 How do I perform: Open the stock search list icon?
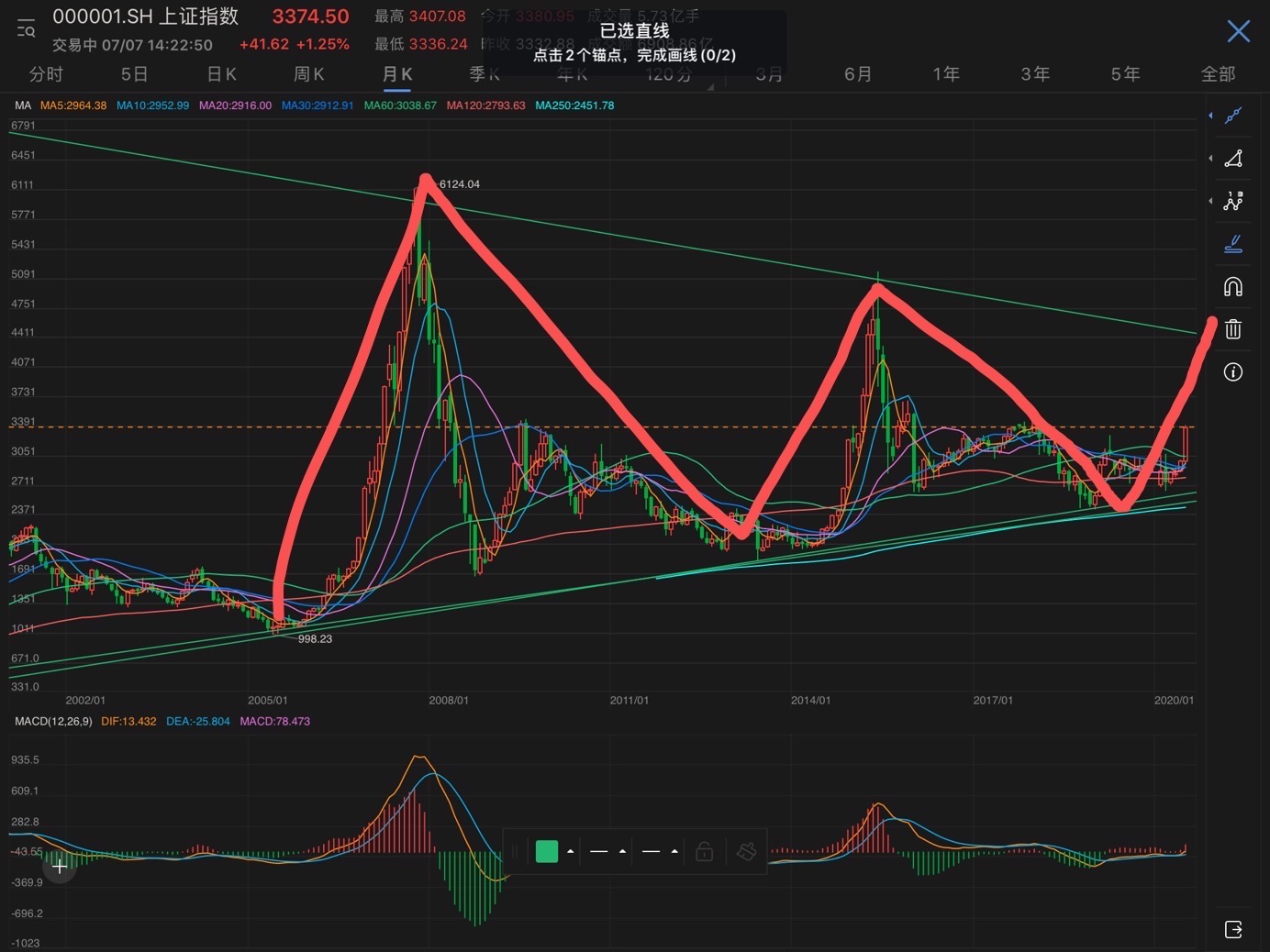click(26, 28)
